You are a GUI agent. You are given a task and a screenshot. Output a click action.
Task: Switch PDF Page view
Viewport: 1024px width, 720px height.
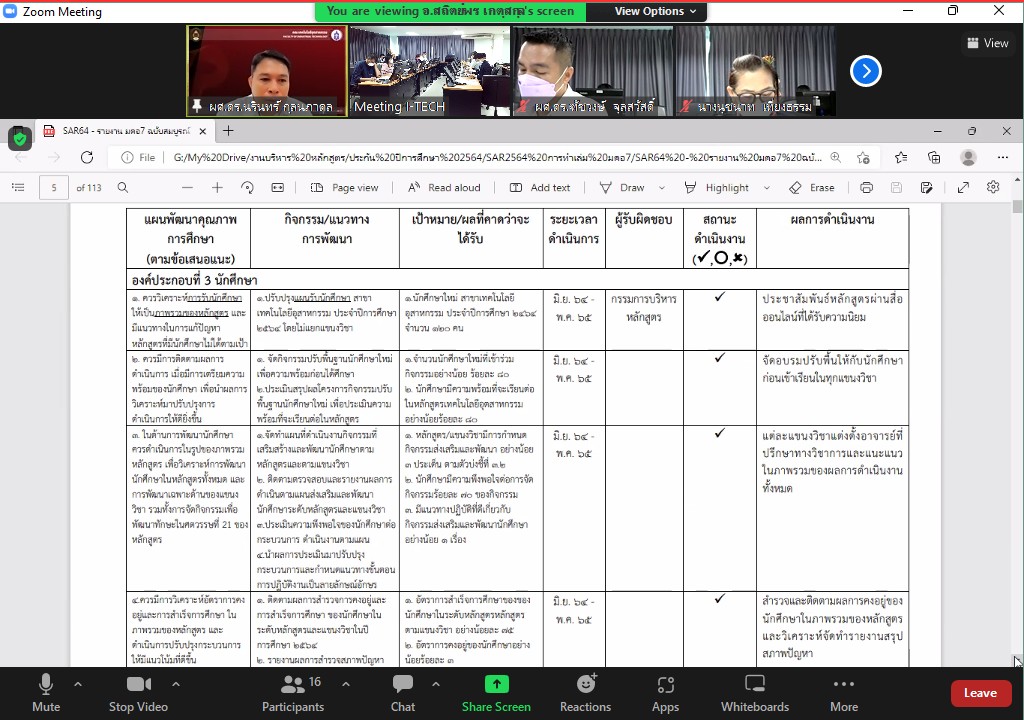coord(344,188)
